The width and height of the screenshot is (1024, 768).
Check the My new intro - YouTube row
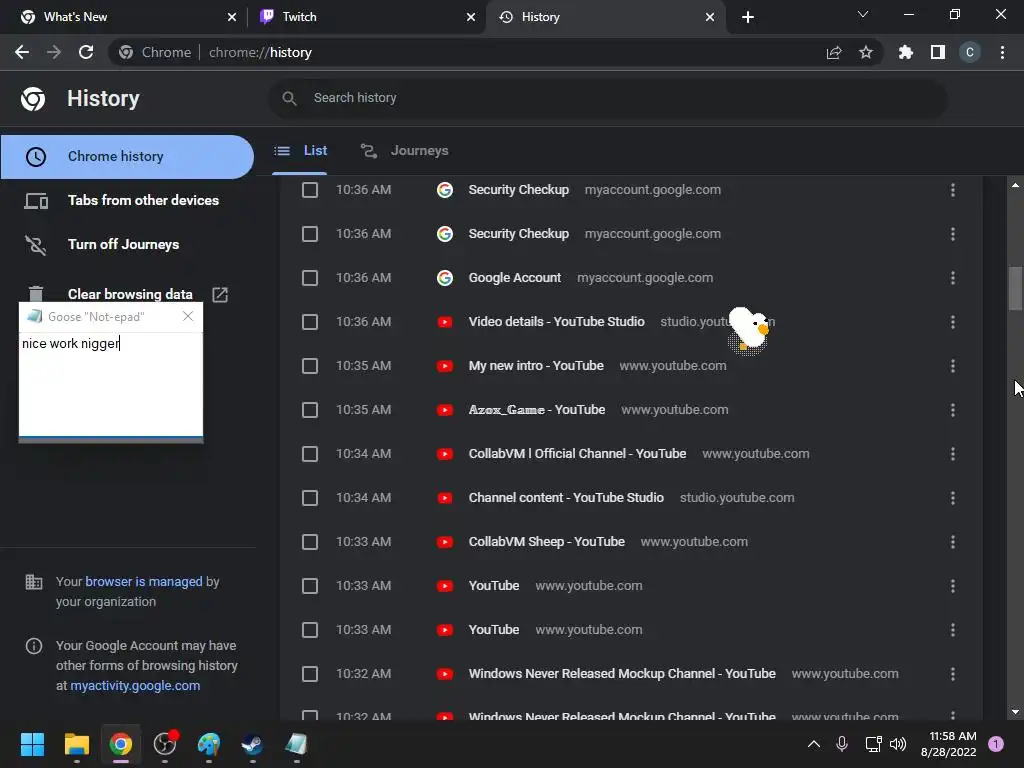[x=310, y=366]
